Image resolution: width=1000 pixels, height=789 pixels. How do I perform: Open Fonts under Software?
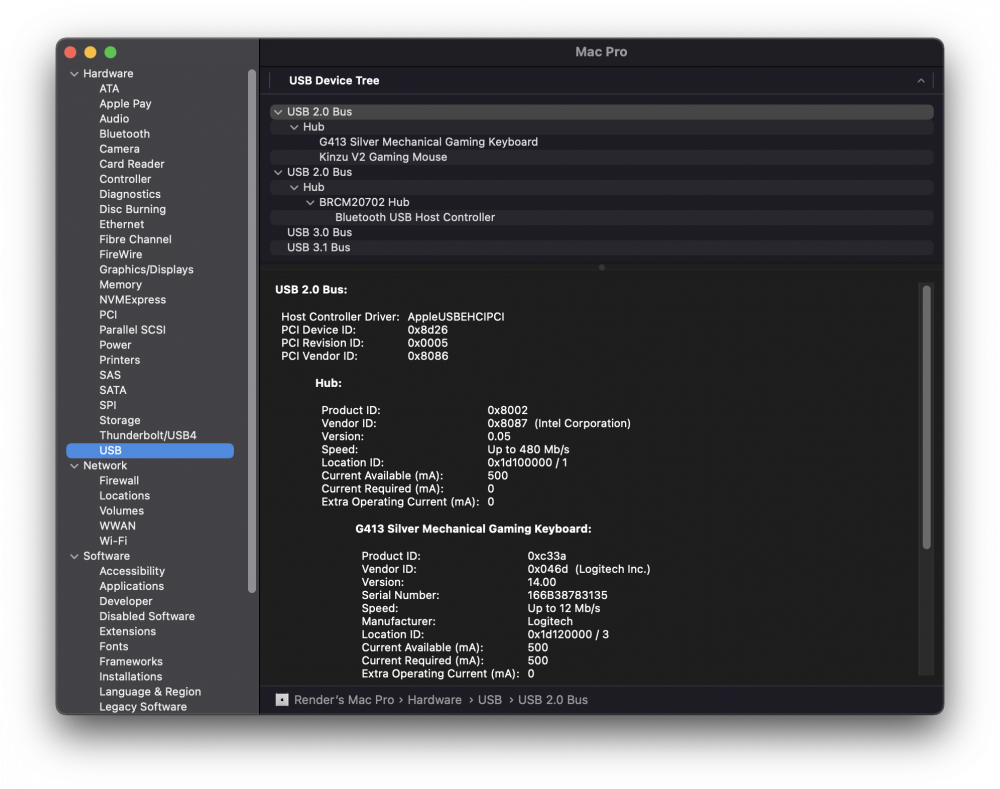pos(114,647)
